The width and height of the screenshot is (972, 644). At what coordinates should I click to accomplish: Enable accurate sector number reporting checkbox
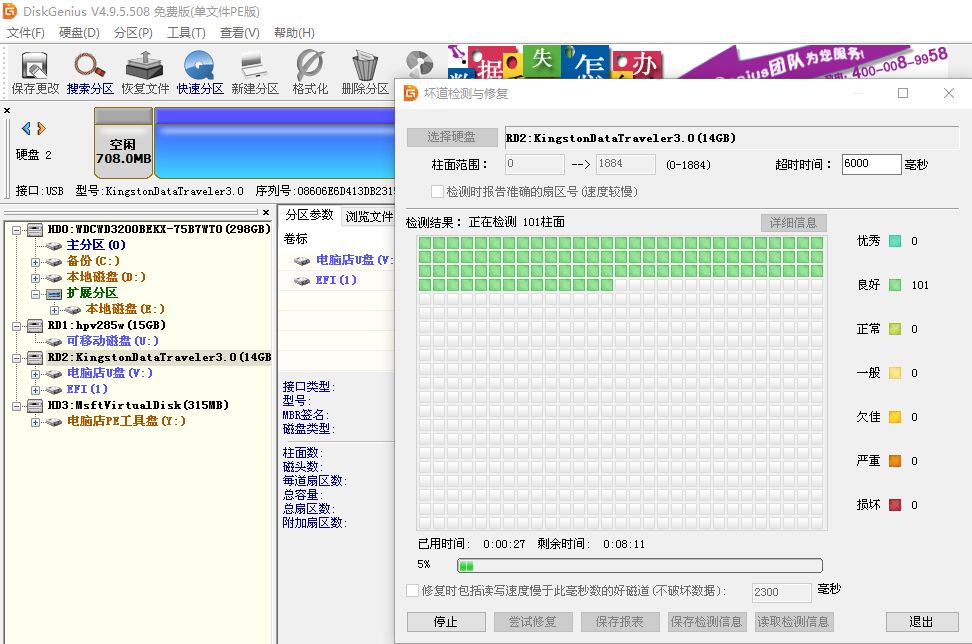[437, 192]
